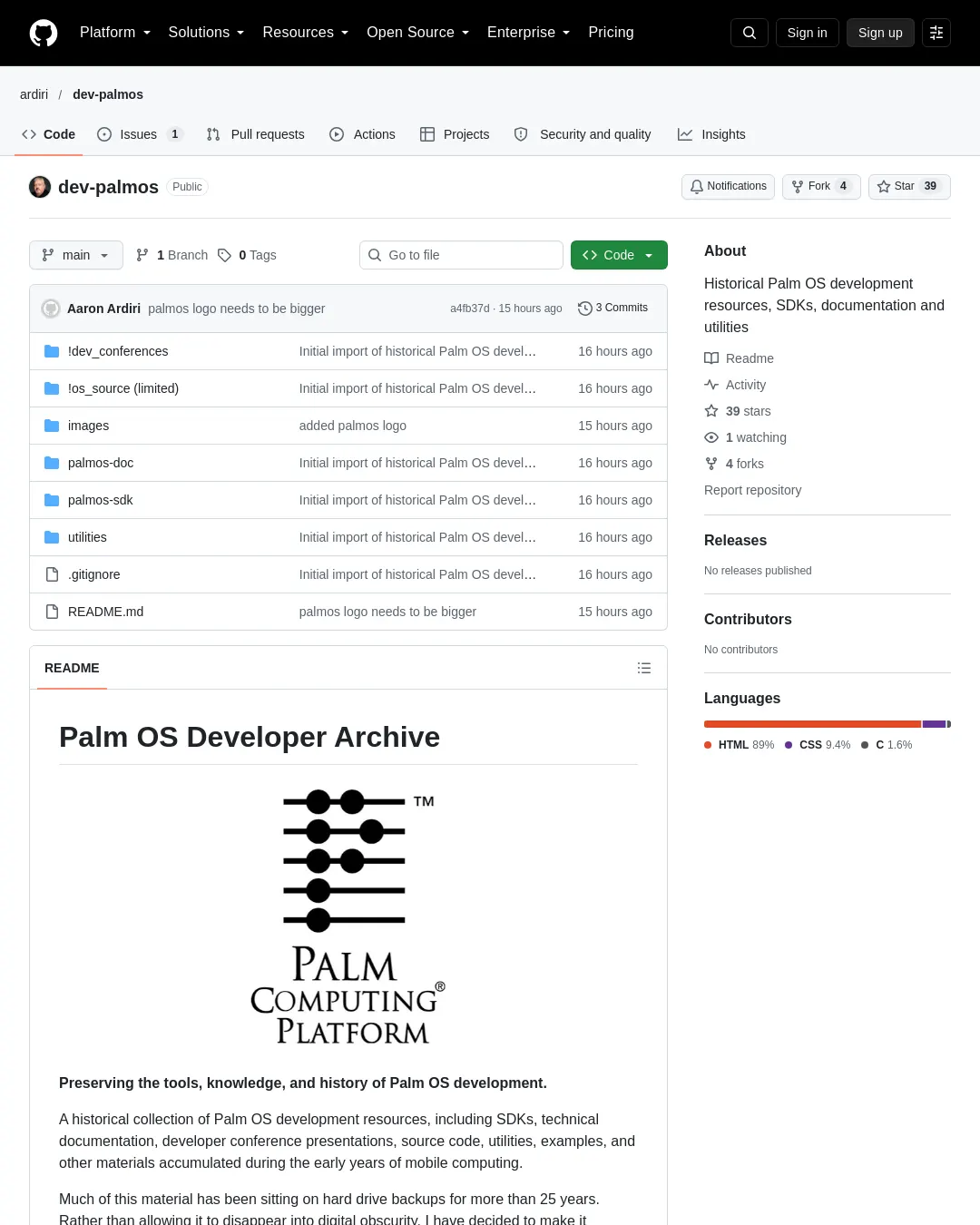Viewport: 980px width, 1225px height.
Task: Switch to the Pull requests tab
Action: tap(255, 134)
